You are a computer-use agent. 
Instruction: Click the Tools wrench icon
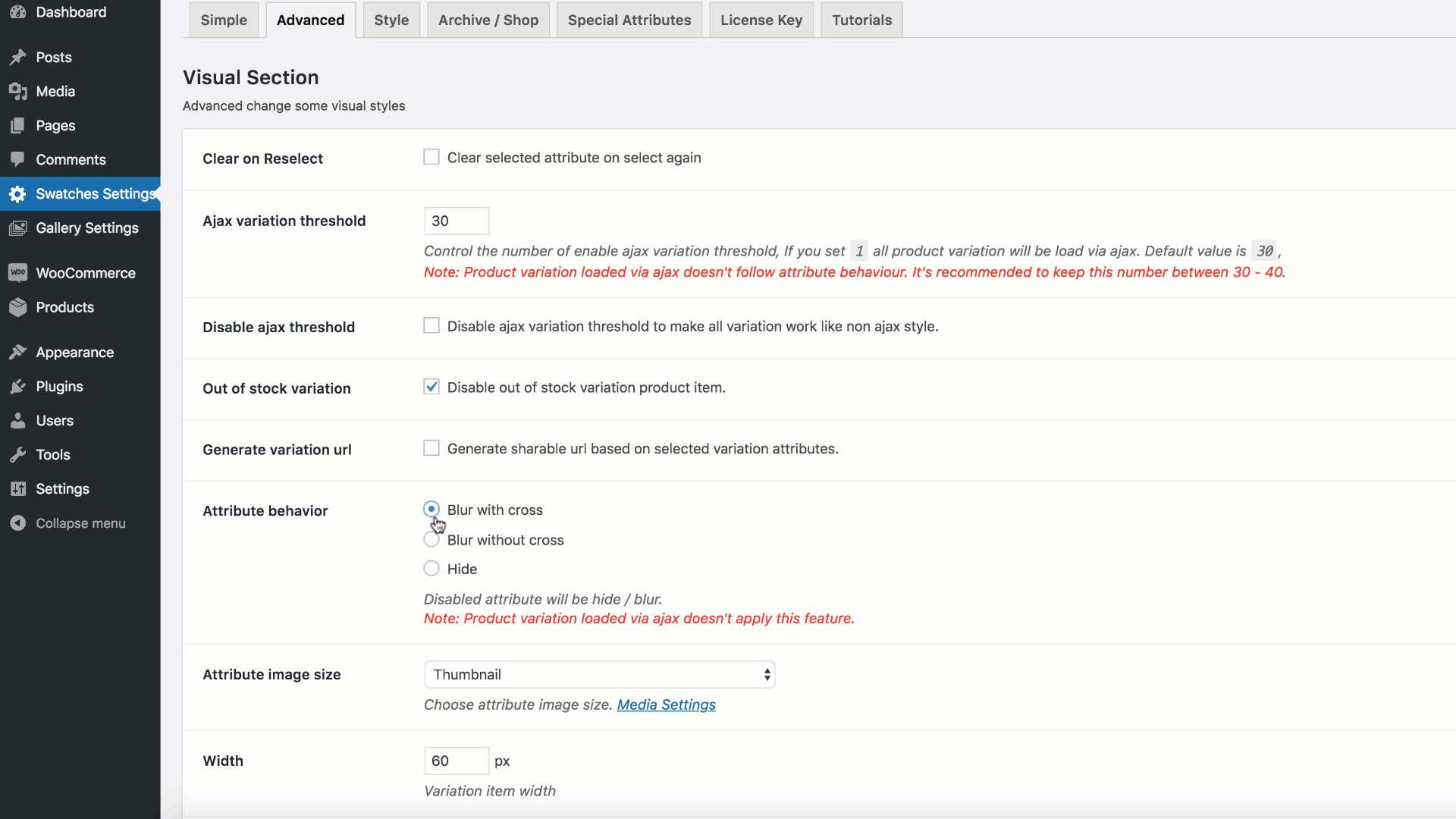pyautogui.click(x=18, y=455)
